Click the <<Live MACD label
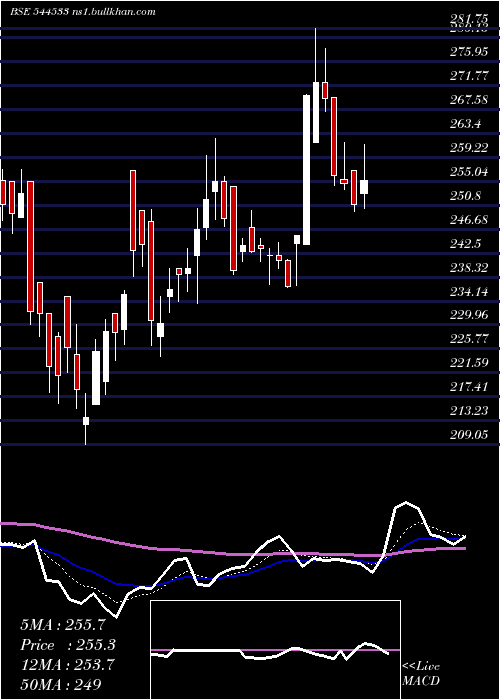The height and width of the screenshot is (700, 500). (421, 674)
